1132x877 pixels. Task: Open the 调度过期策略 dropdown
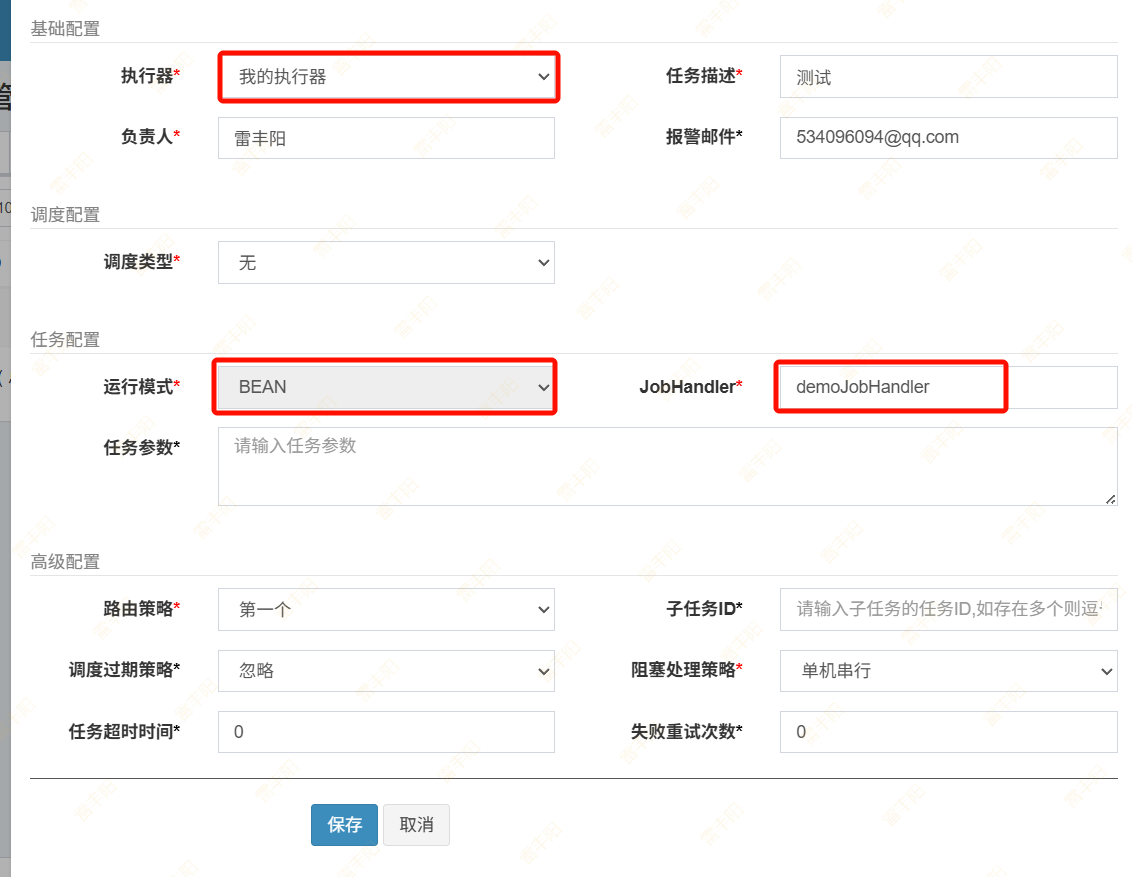[x=386, y=671]
